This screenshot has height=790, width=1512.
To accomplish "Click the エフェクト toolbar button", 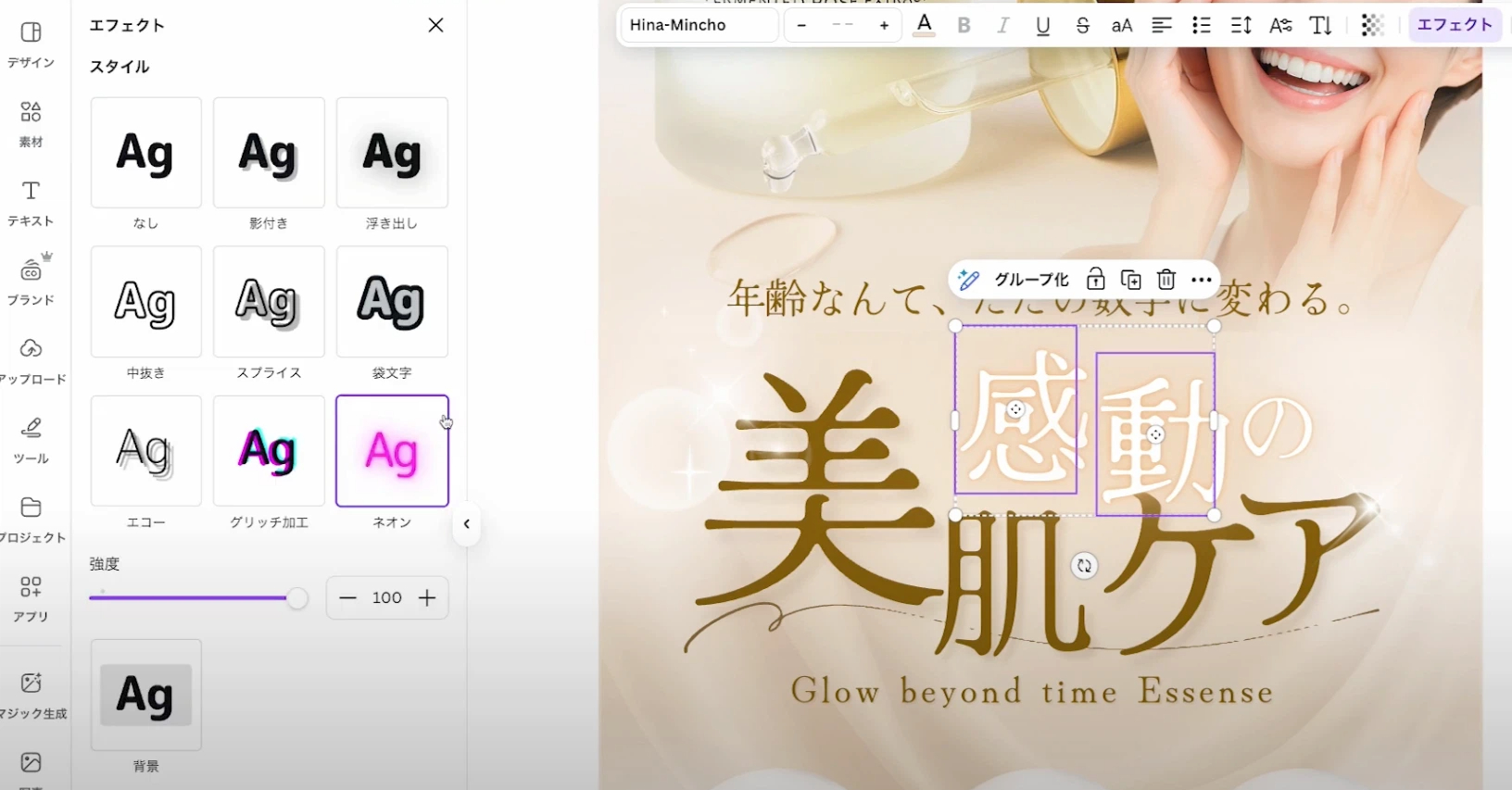I will click(x=1455, y=25).
